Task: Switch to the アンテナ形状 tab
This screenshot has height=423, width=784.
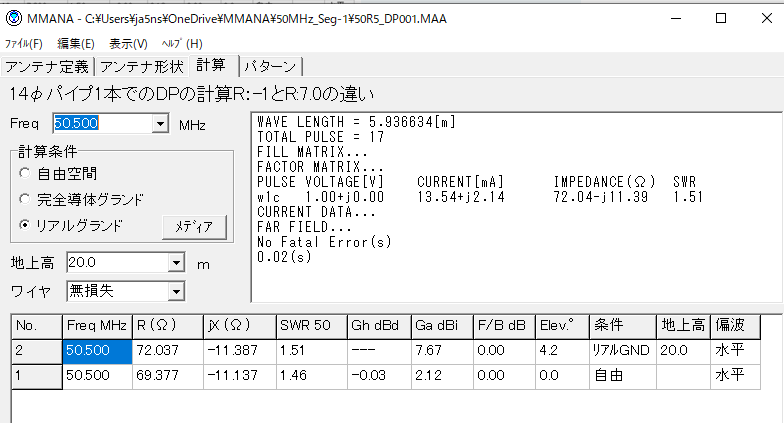Action: click(141, 67)
